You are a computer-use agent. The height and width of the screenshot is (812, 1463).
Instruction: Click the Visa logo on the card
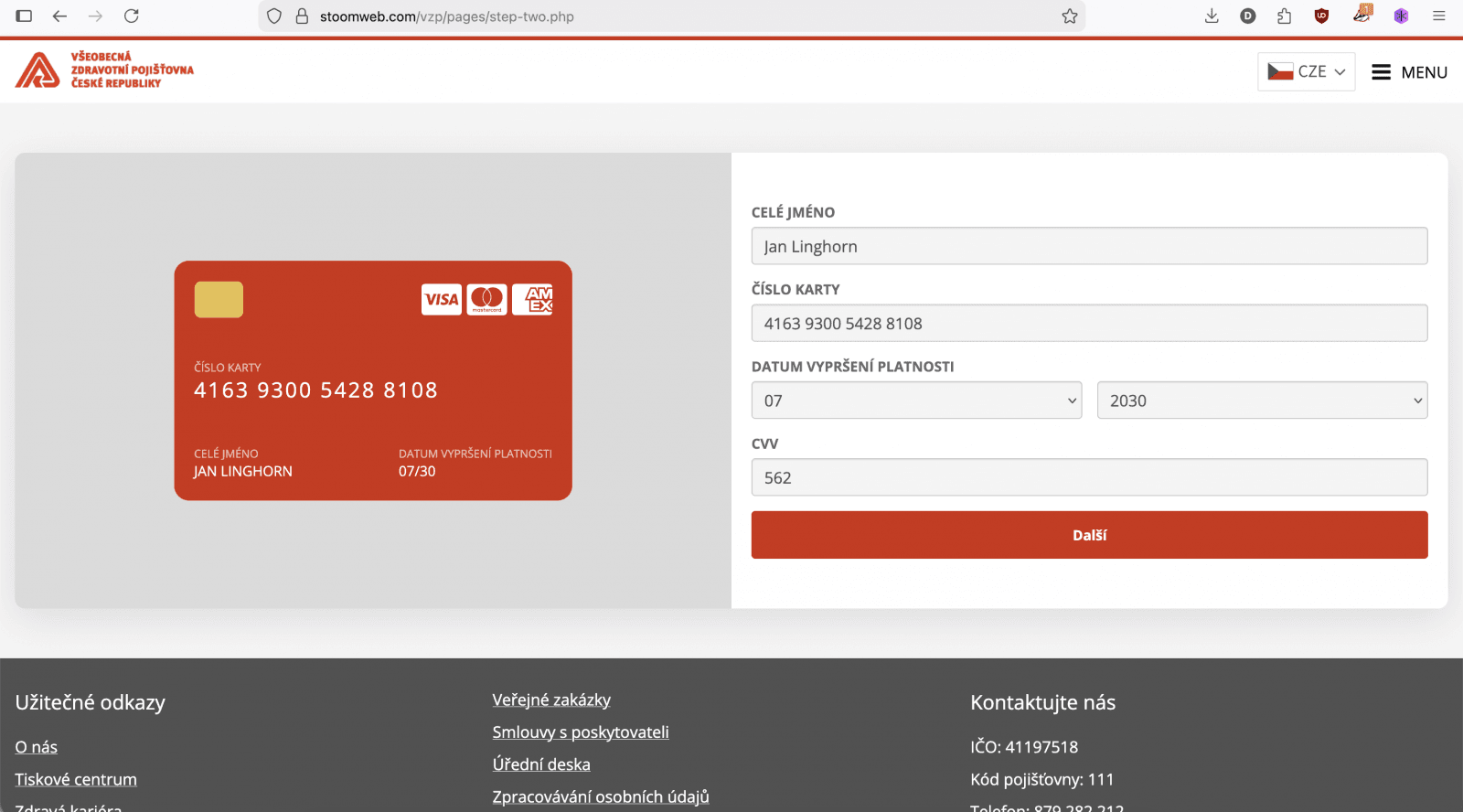(442, 299)
